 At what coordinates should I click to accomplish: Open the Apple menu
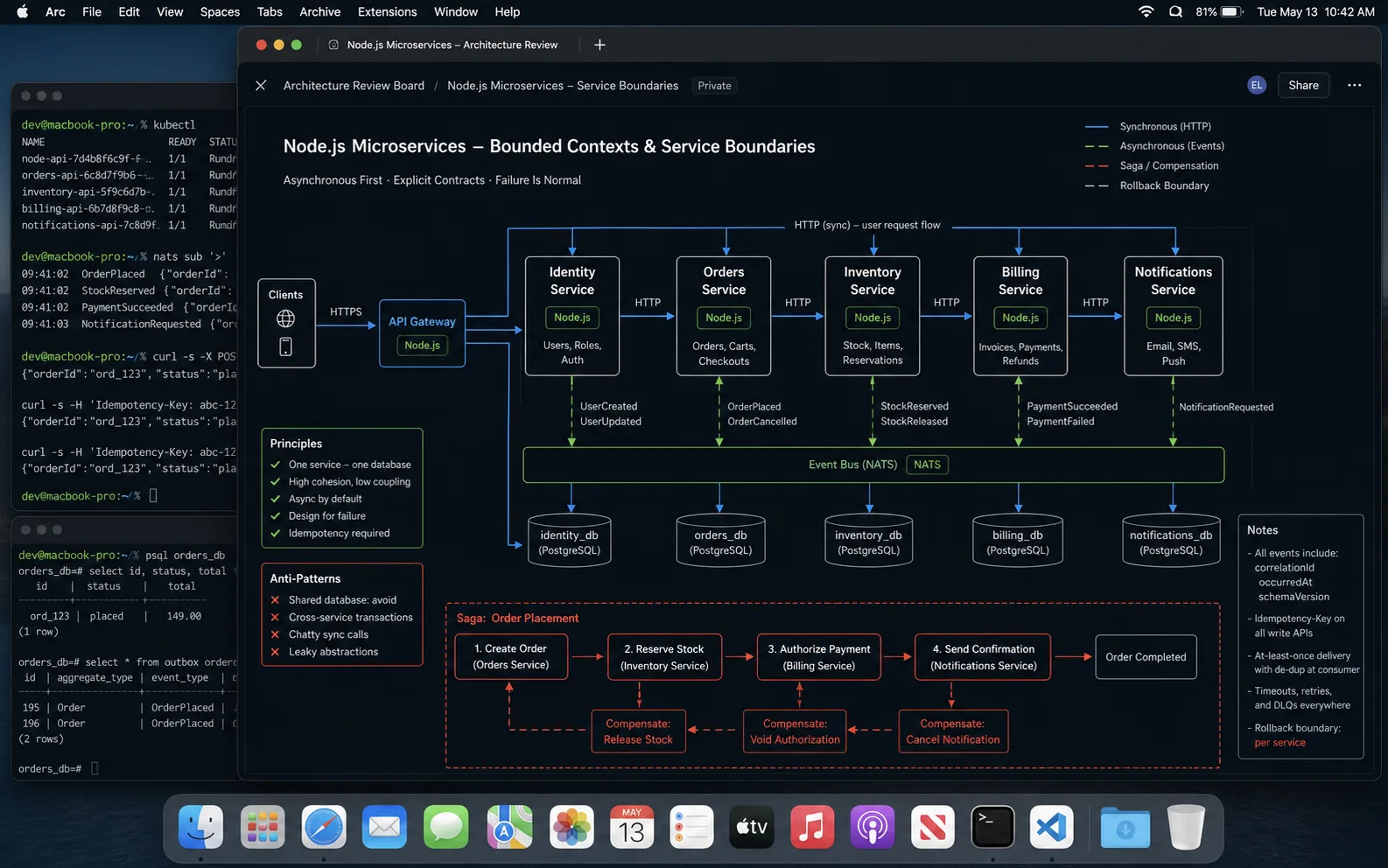pyautogui.click(x=23, y=11)
